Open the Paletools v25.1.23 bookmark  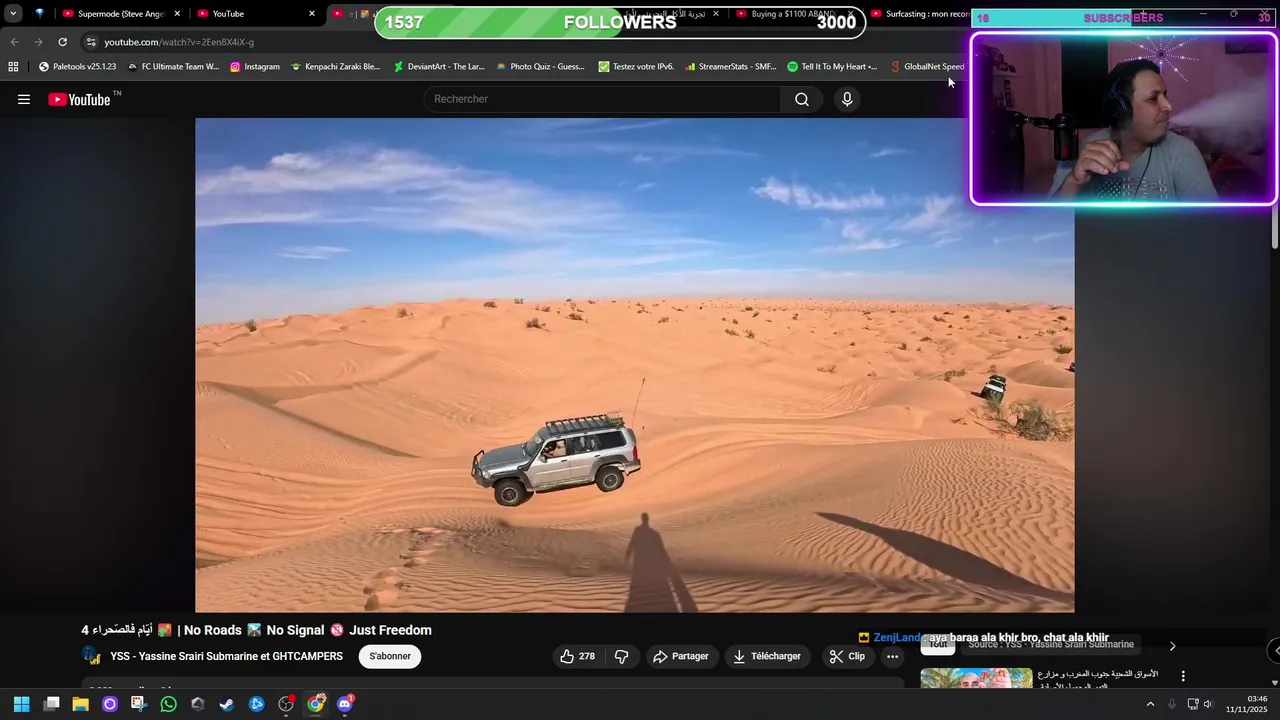click(77, 67)
